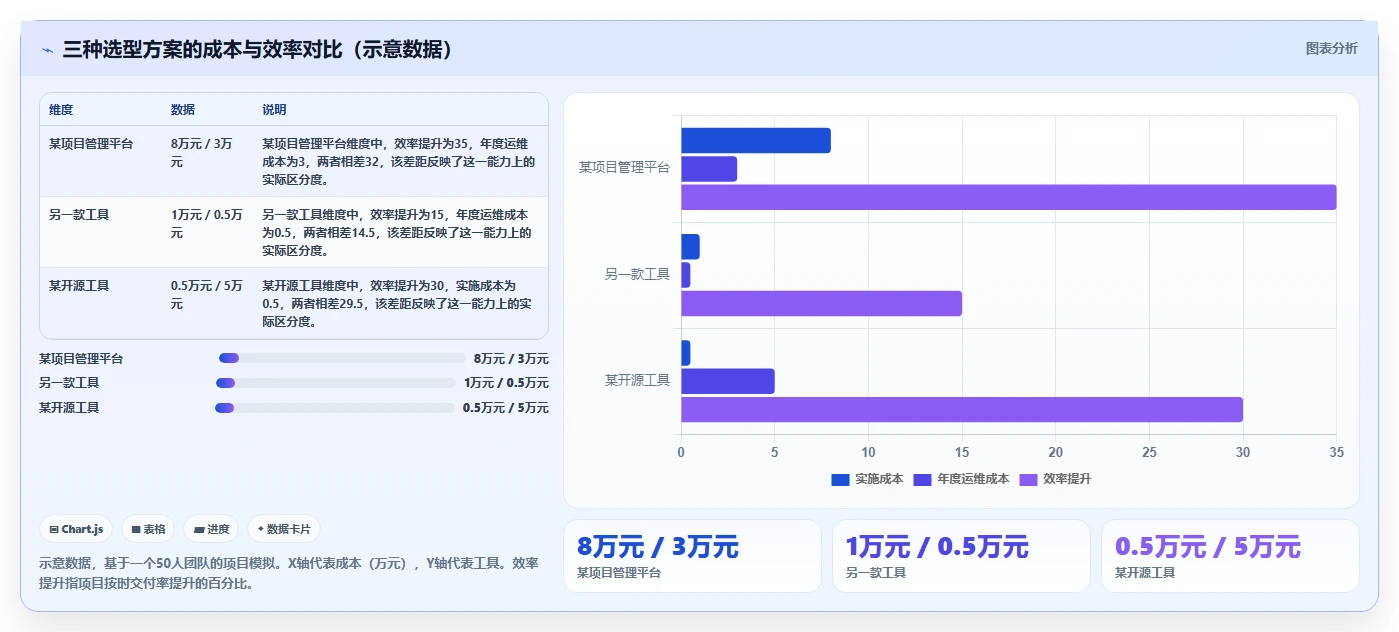Click 另一款工具's 效率提升 bar at 15

821,303
